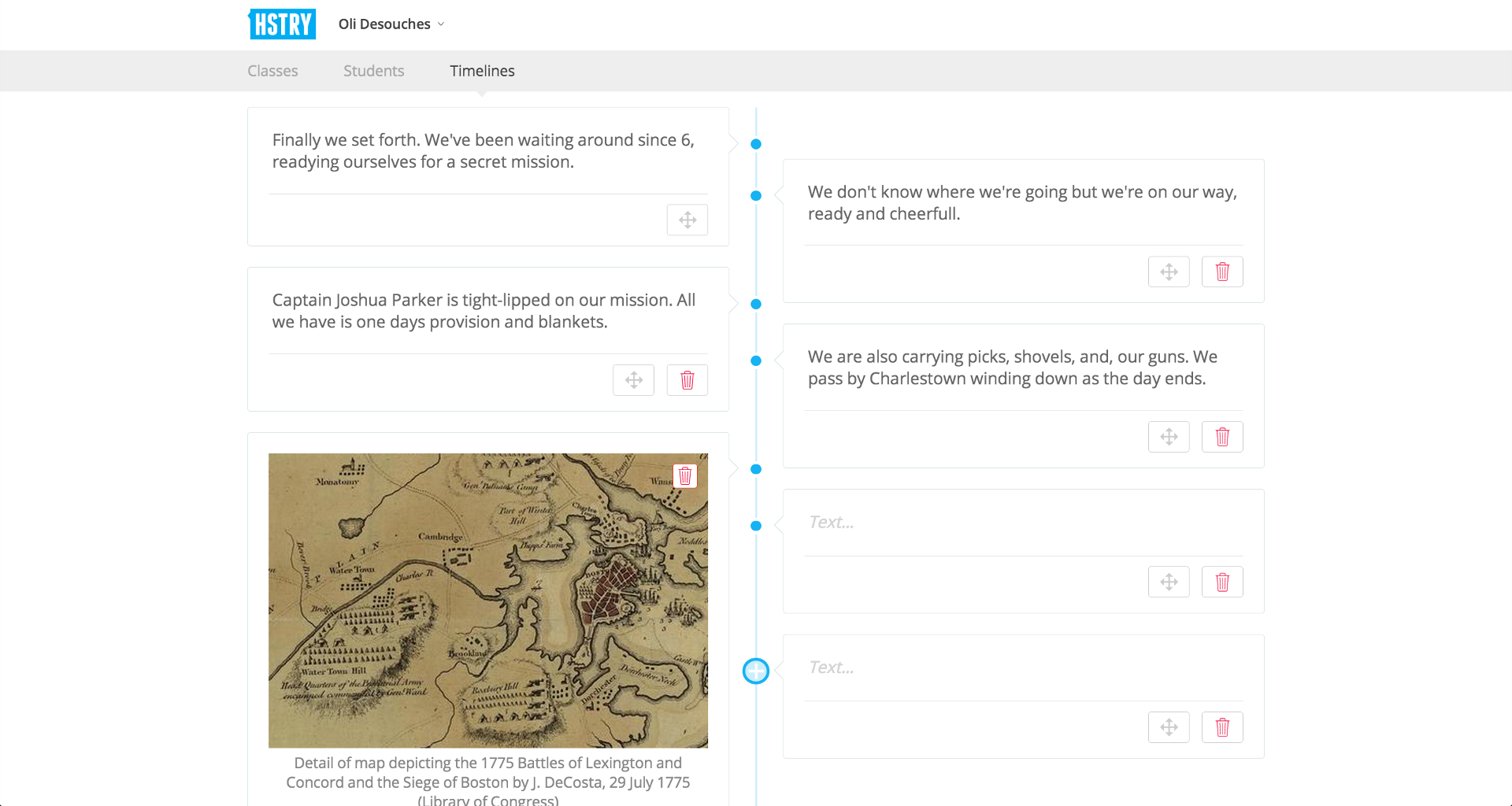The height and width of the screenshot is (806, 1512).
Task: Select the Timelines tab
Action: click(482, 71)
